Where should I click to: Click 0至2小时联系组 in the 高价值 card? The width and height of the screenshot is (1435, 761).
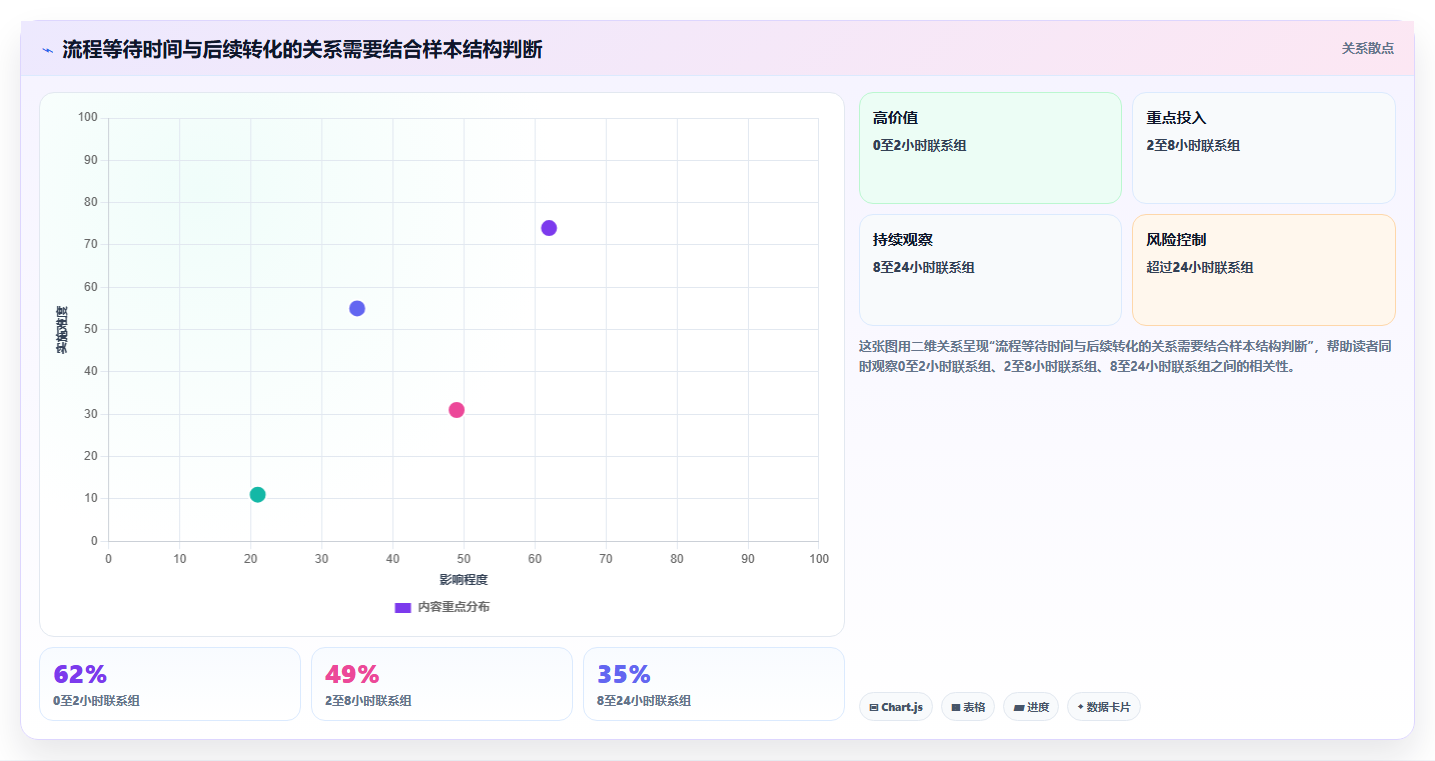[920, 145]
